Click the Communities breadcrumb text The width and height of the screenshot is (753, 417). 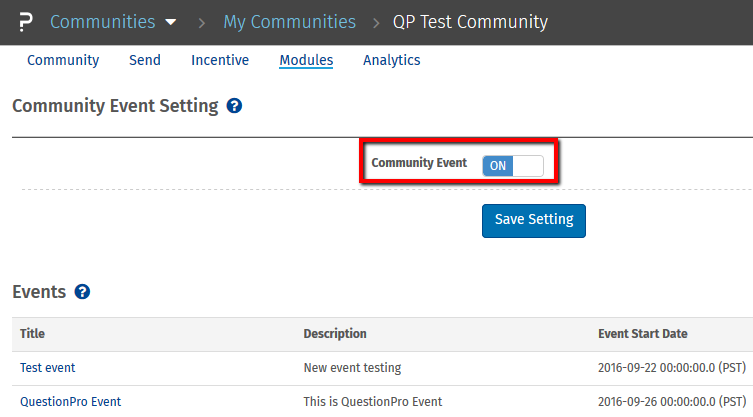coord(102,21)
